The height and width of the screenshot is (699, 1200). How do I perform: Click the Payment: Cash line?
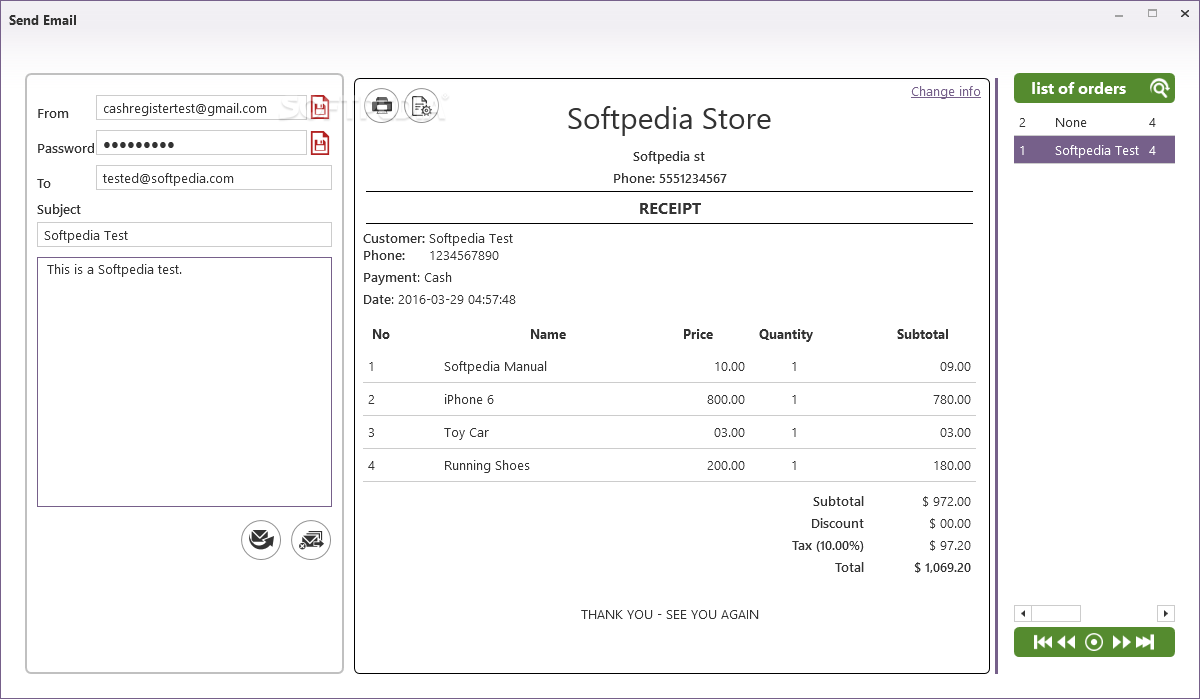coord(407,278)
